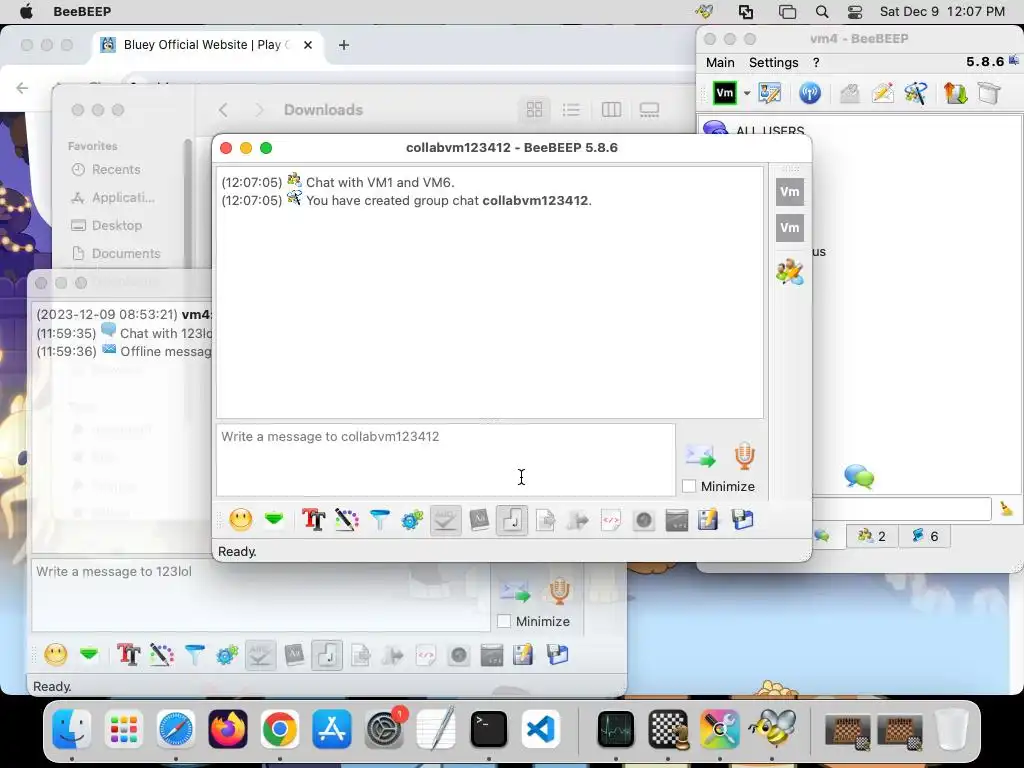This screenshot has width=1024, height=768.
Task: Edit group members icon in collabvm123412 sidebar
Action: 790,272
